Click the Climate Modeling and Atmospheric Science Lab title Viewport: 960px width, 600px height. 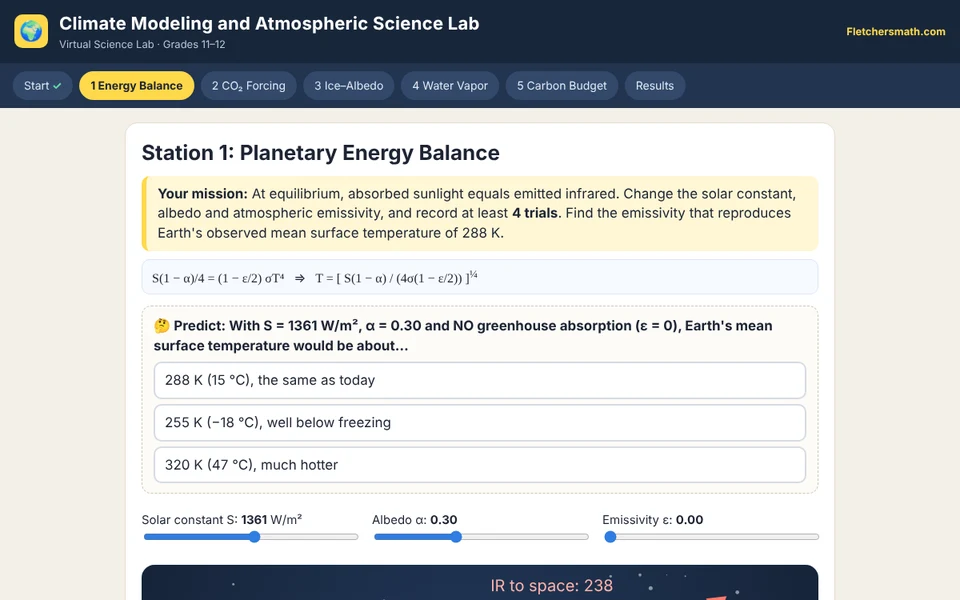click(269, 23)
